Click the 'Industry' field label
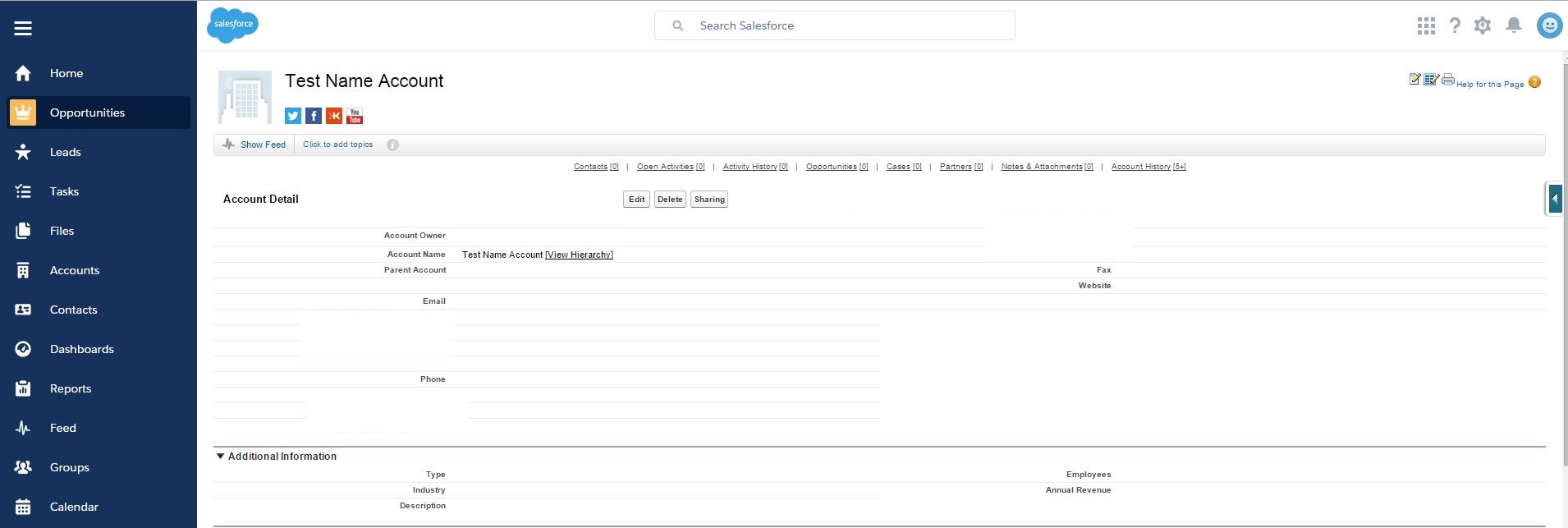The width and height of the screenshot is (1568, 528). pyautogui.click(x=429, y=490)
